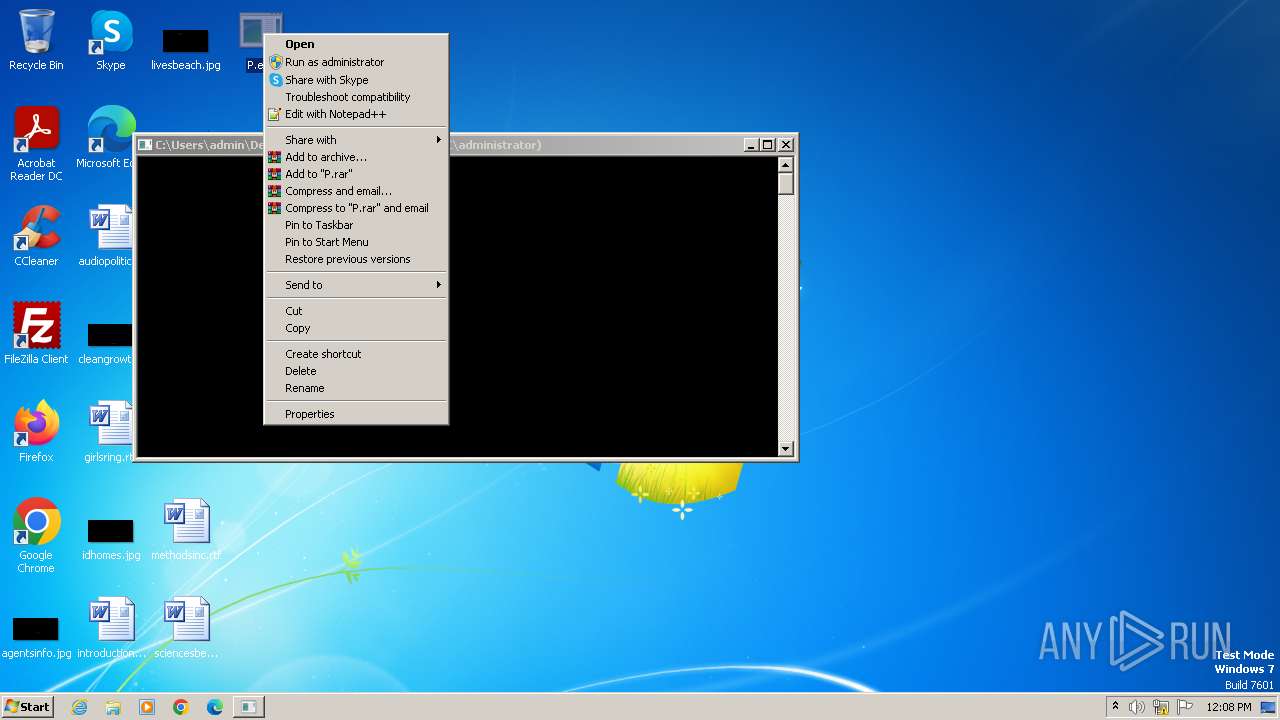Select Create shortcut
Image resolution: width=1280 pixels, height=720 pixels.
point(356,354)
